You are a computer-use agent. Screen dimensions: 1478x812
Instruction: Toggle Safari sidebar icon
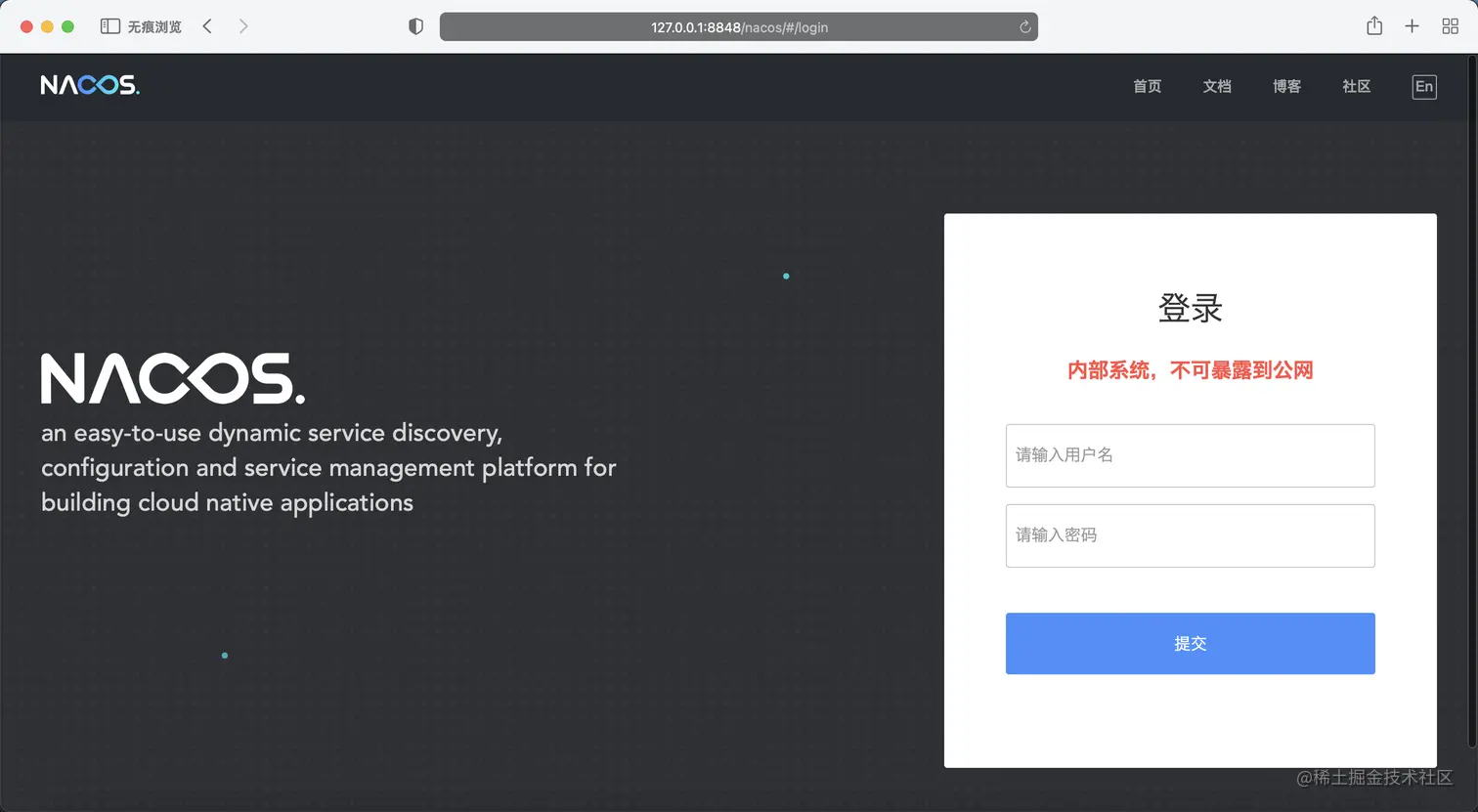tap(109, 26)
